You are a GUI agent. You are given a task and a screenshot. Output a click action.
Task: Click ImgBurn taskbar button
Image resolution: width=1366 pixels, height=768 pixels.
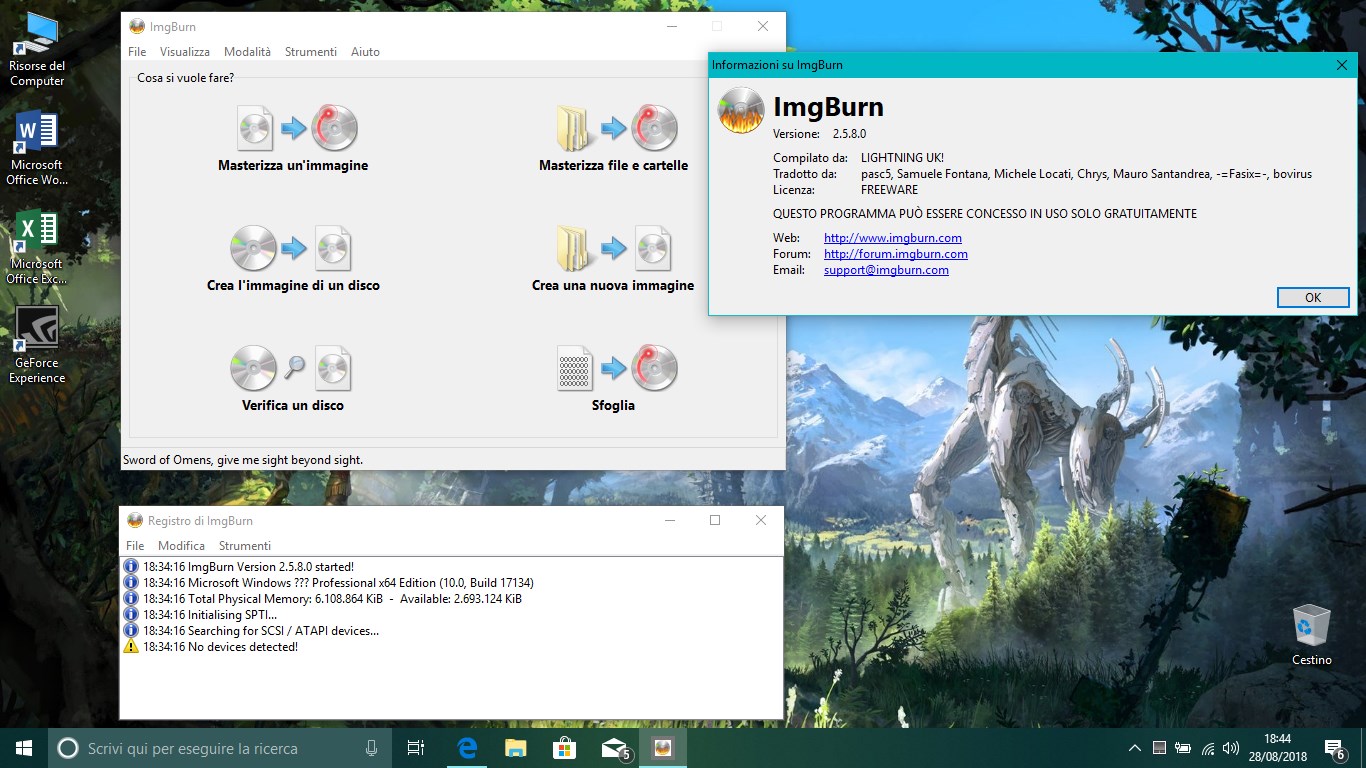click(662, 747)
